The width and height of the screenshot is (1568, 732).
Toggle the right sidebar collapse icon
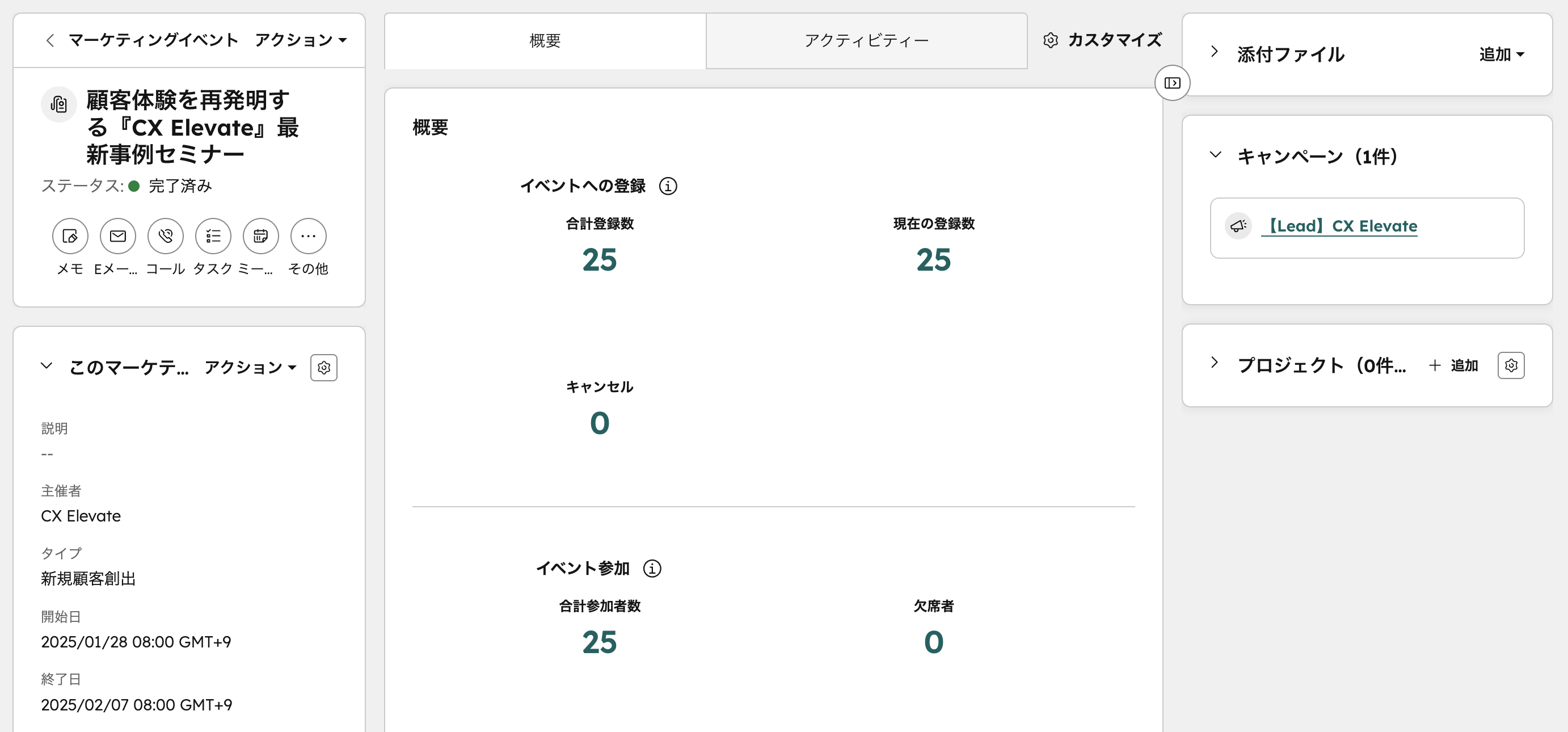click(x=1173, y=83)
